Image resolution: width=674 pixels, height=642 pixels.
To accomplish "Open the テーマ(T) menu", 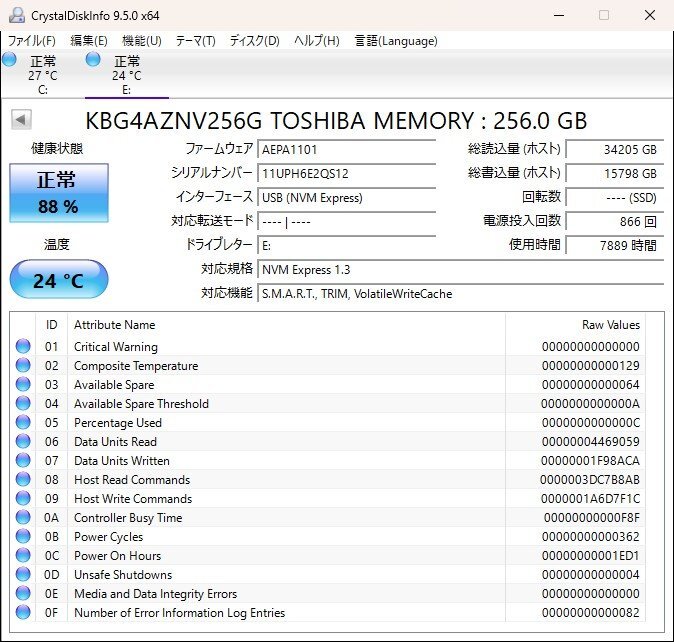I will point(196,41).
